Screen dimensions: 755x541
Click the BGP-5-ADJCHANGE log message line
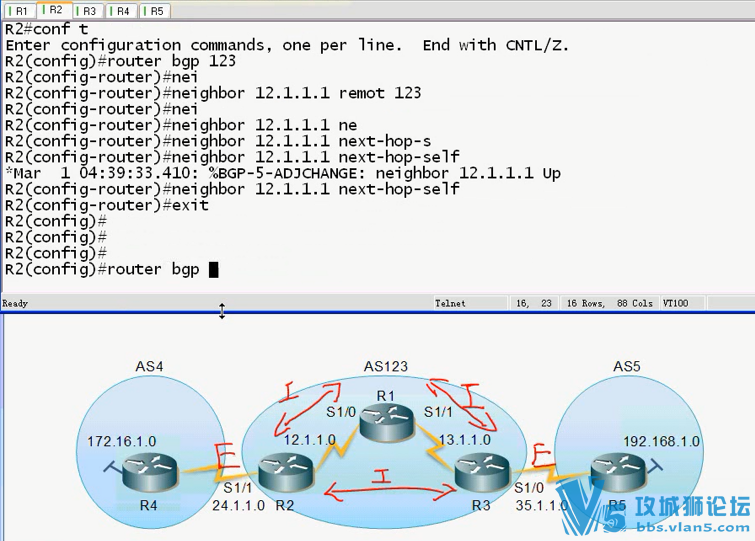pyautogui.click(x=283, y=173)
